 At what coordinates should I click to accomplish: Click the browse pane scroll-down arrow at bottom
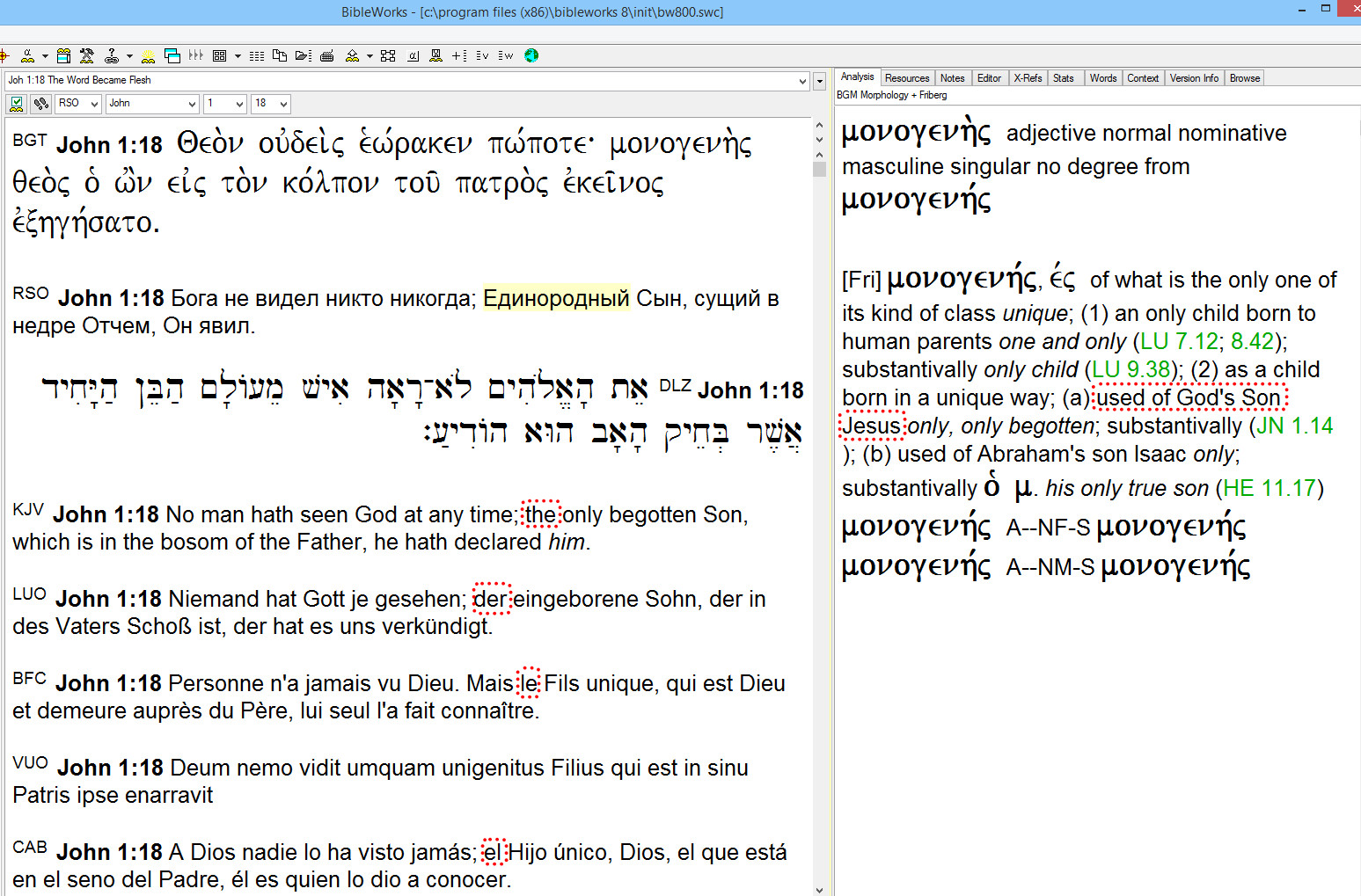pos(820,889)
